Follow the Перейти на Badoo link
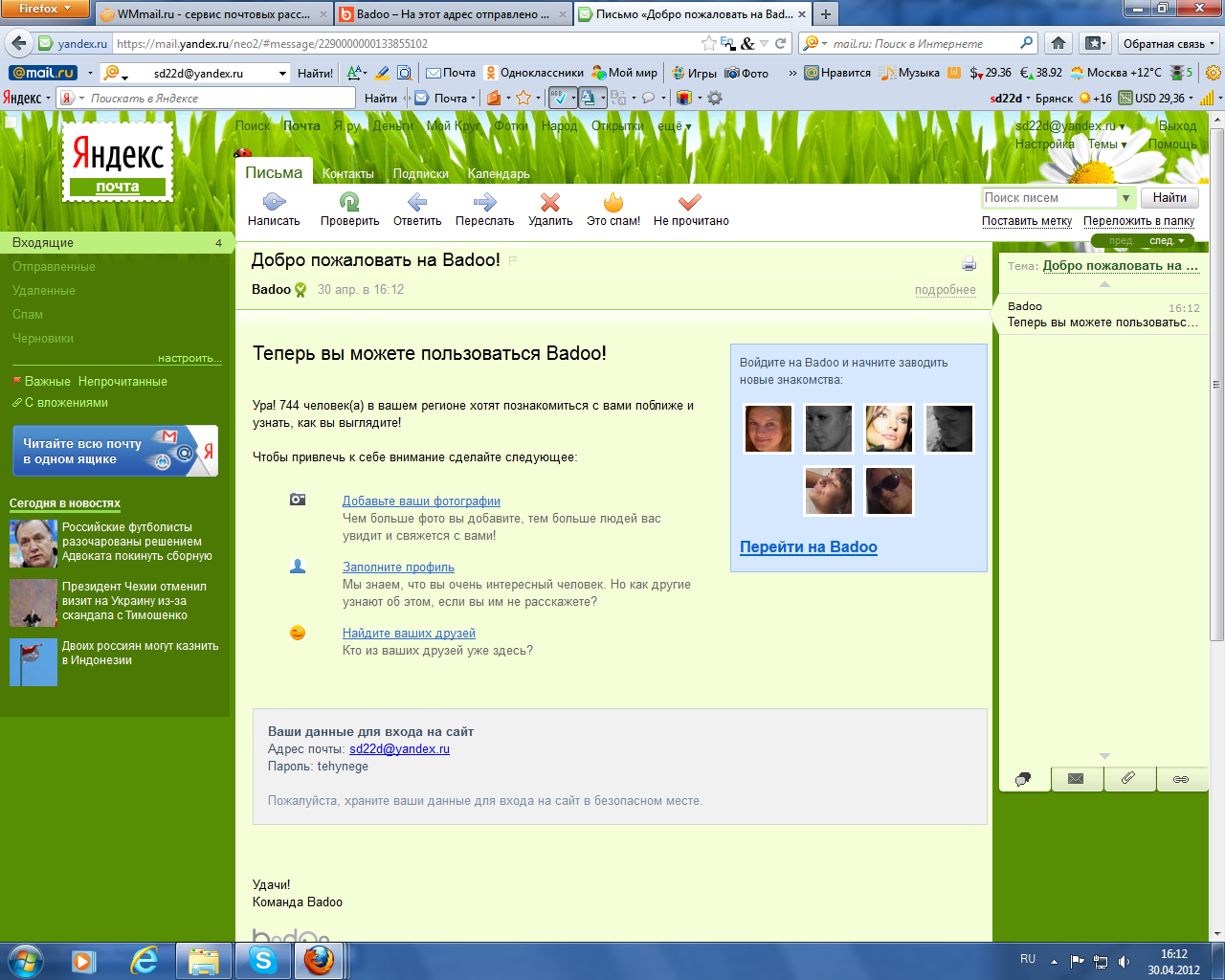Image resolution: width=1225 pixels, height=980 pixels. (x=809, y=547)
